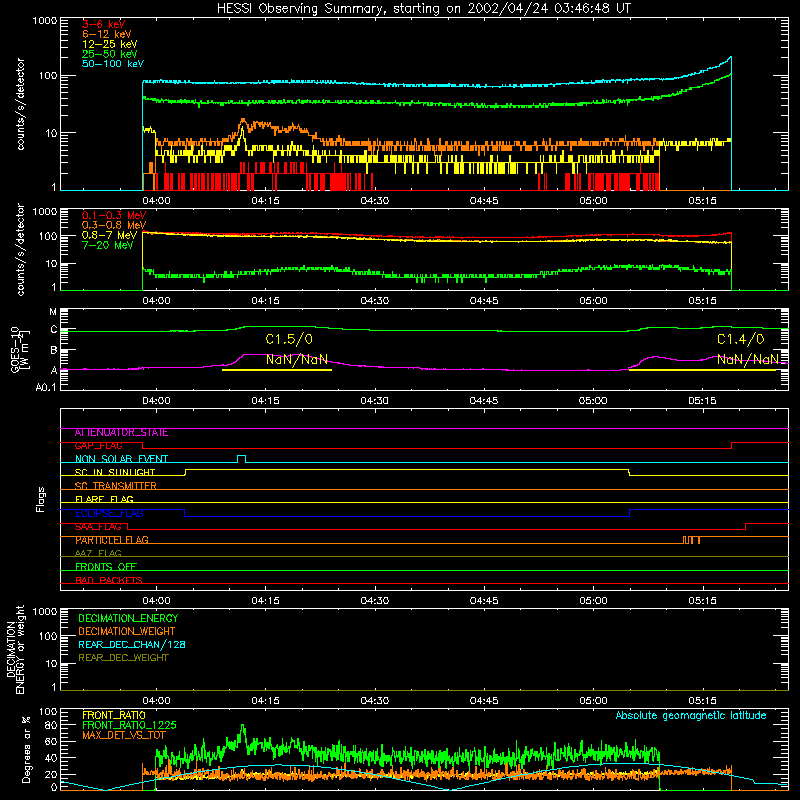Select the DECIMATION_WEIGHT legend label
Screen dimensions: 800x800
(127, 631)
